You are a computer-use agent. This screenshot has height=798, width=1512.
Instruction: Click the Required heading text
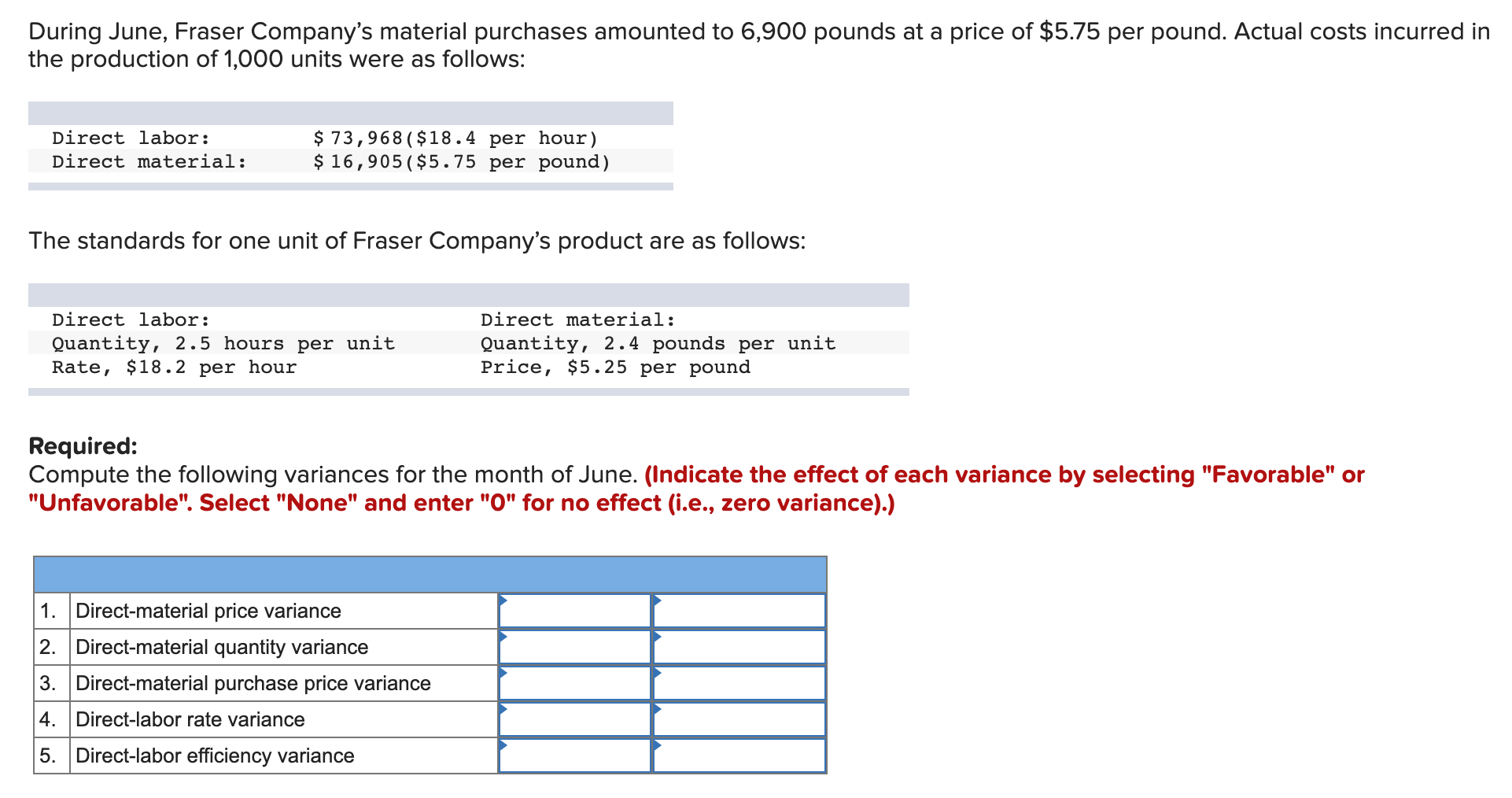click(82, 445)
